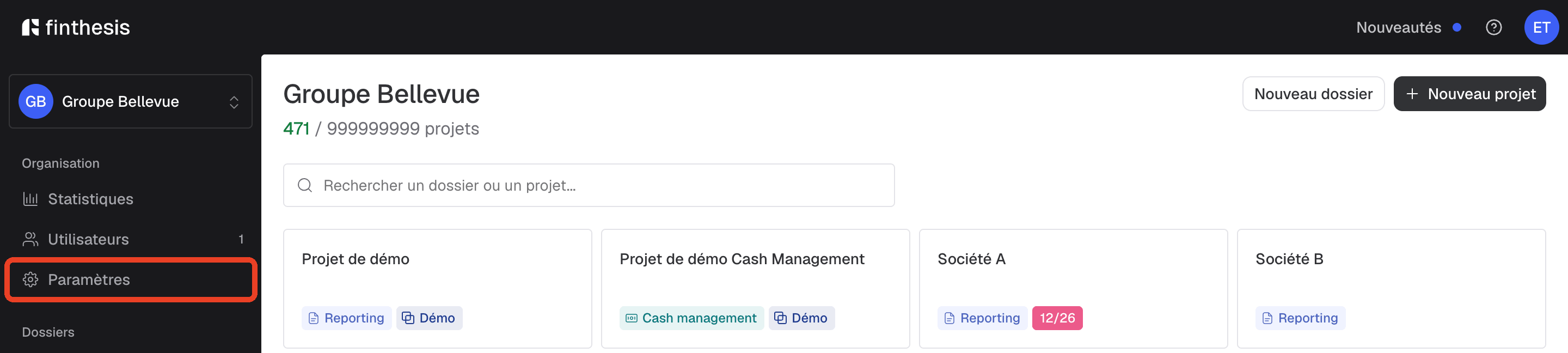Image resolution: width=1568 pixels, height=353 pixels.
Task: Expand the Groupe Bellevue organisation switcher
Action: 130,101
